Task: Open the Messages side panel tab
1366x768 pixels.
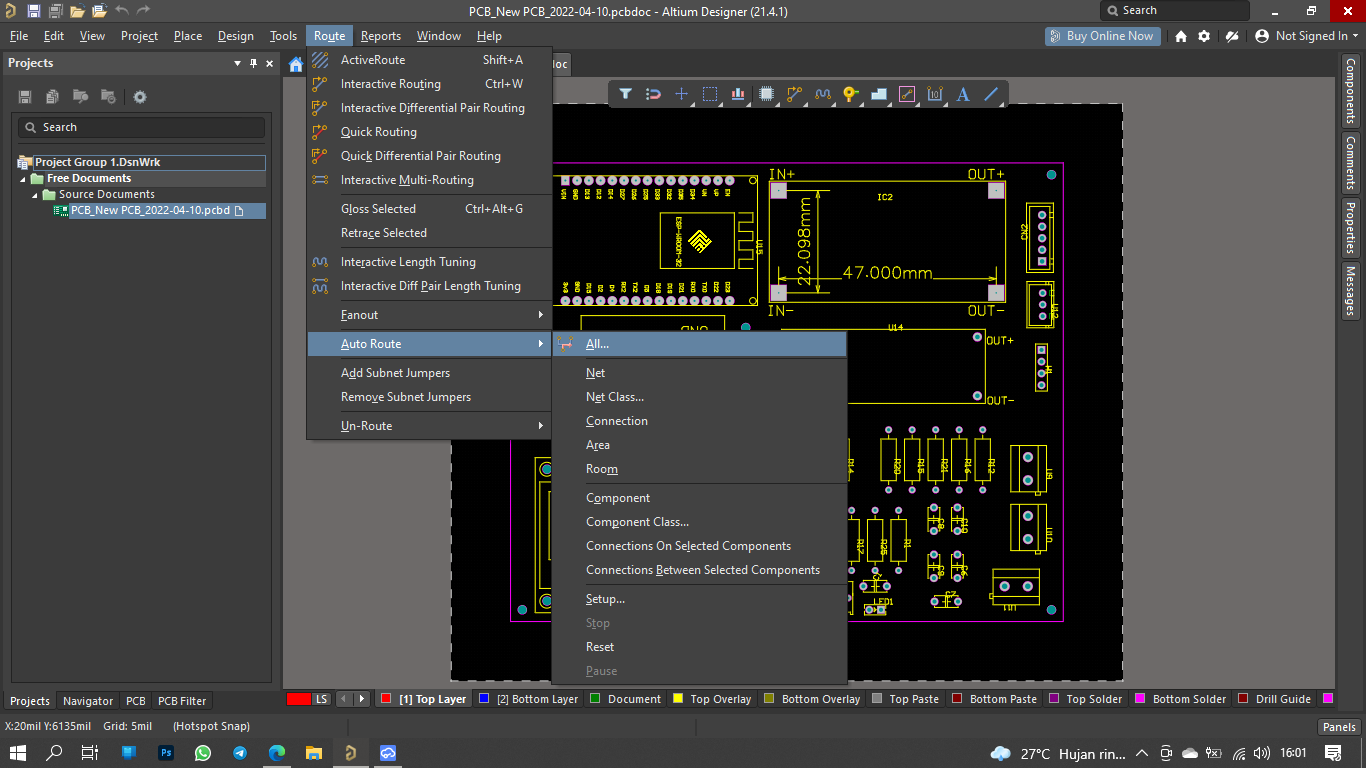Action: 1350,291
